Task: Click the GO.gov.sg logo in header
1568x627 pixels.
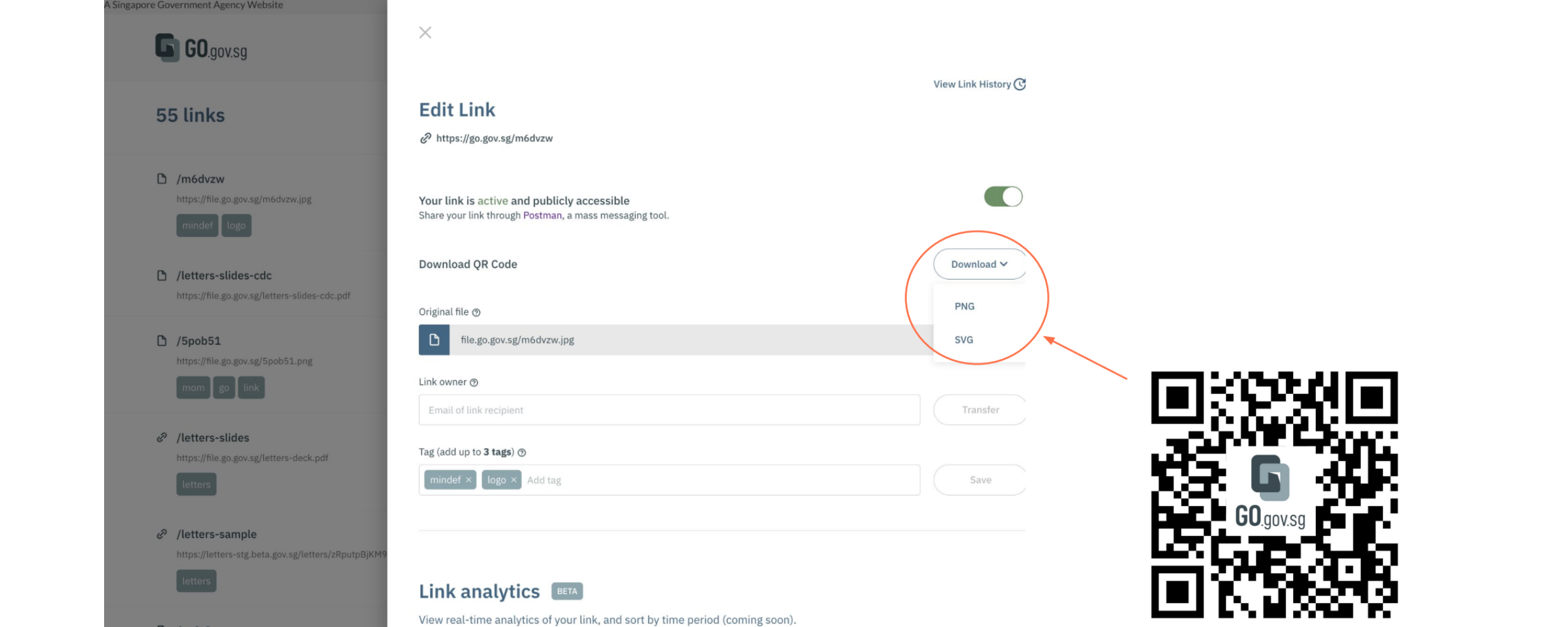Action: [201, 48]
